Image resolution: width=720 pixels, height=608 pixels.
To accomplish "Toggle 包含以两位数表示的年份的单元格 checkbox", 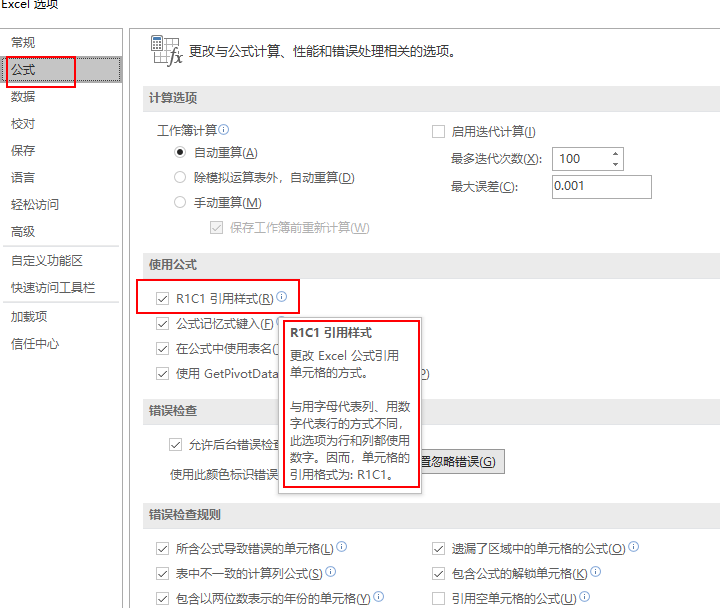I will click(x=162, y=598).
